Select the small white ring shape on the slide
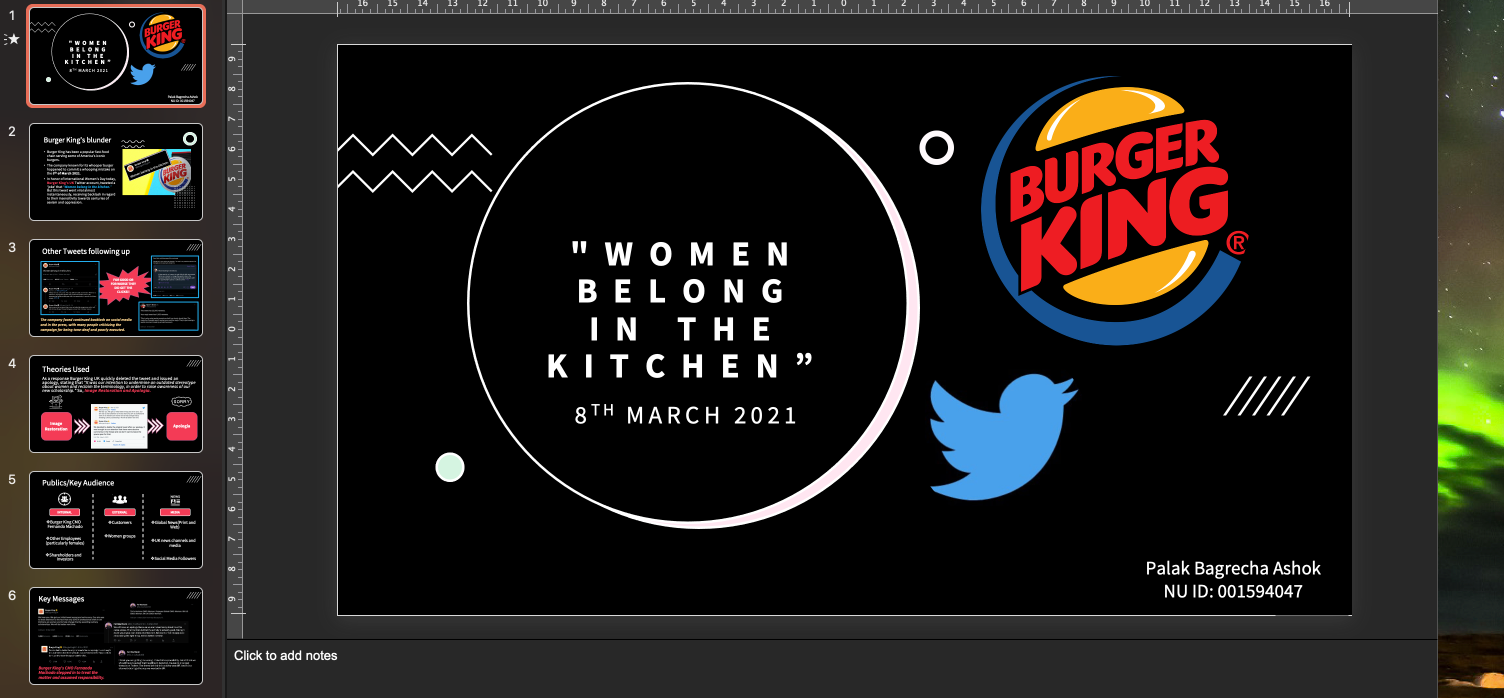1504x698 pixels. click(936, 149)
